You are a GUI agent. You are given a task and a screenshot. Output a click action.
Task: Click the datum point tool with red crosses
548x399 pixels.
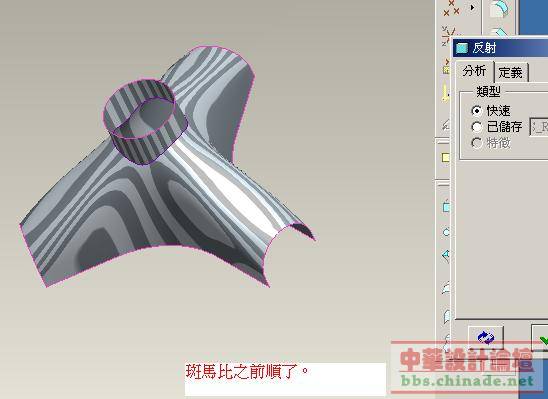tap(451, 8)
